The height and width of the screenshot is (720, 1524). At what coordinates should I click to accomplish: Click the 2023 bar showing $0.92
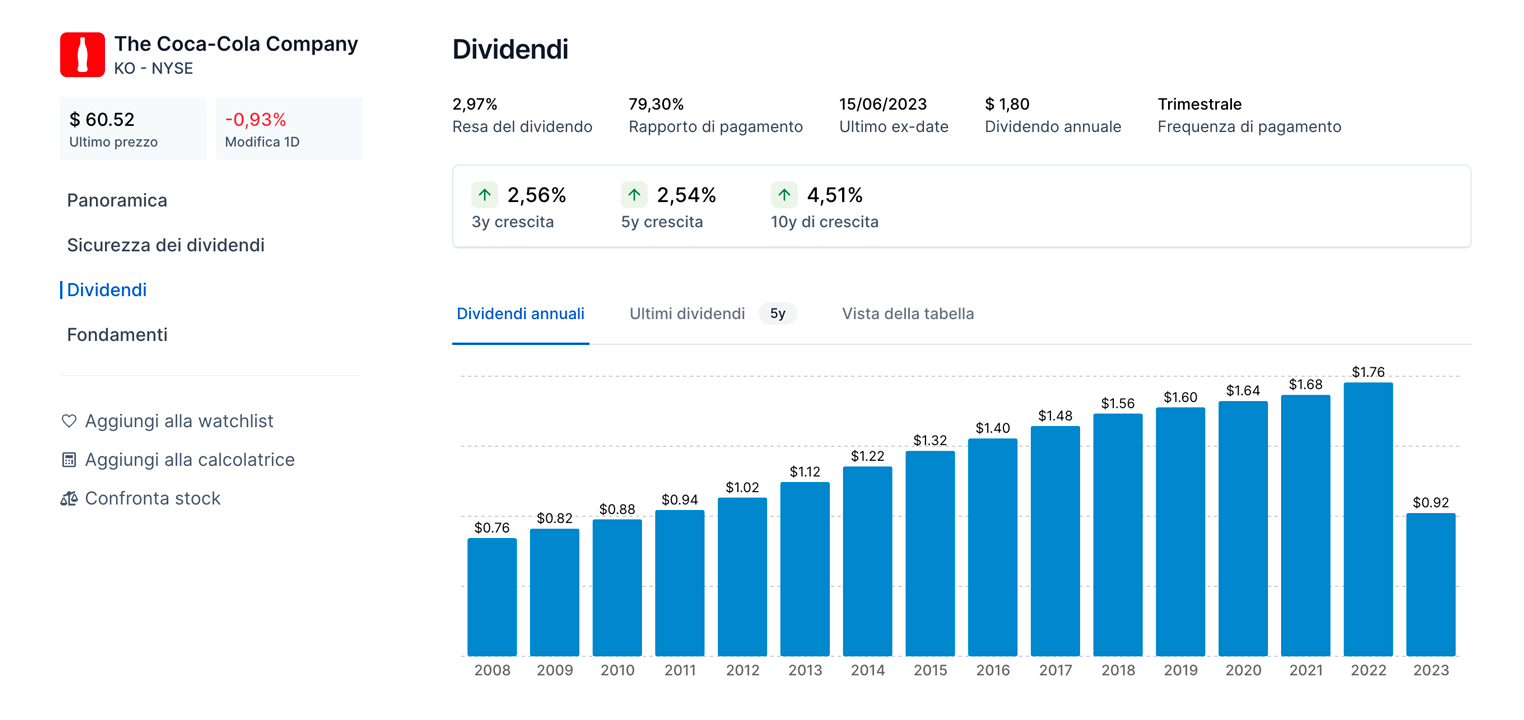click(x=1430, y=585)
